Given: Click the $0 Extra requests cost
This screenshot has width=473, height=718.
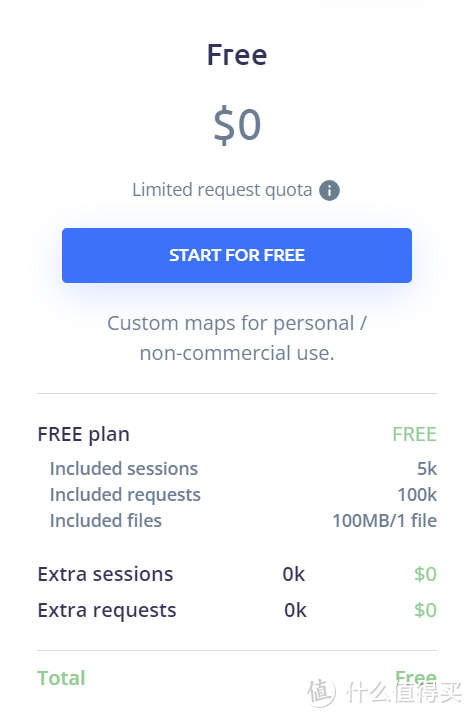Looking at the screenshot, I should tap(425, 610).
